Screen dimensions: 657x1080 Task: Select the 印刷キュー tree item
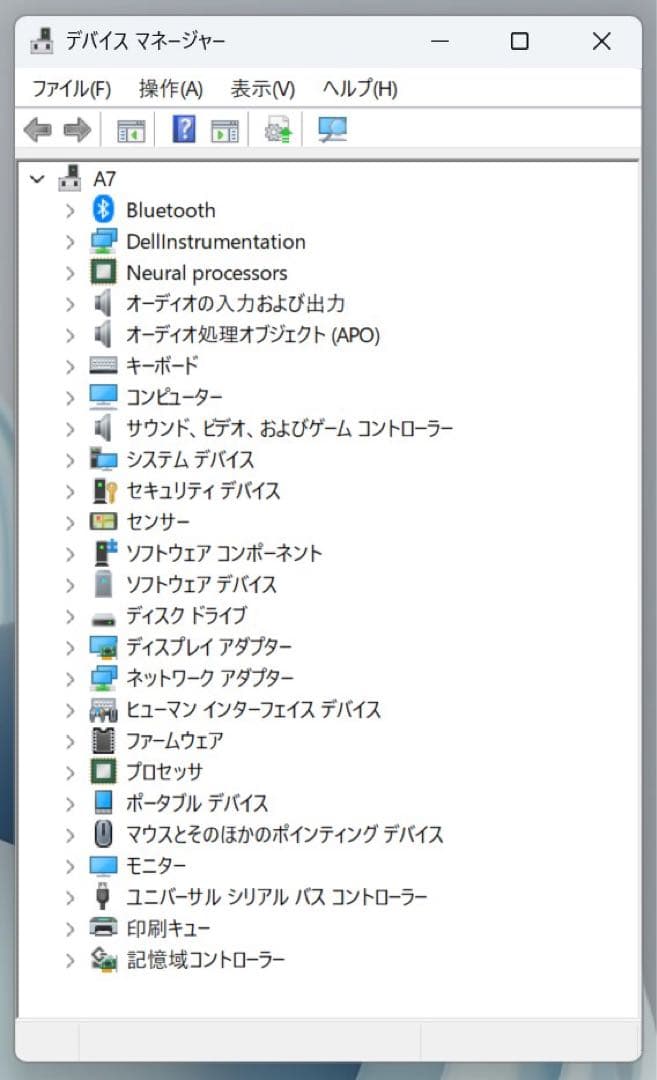168,928
